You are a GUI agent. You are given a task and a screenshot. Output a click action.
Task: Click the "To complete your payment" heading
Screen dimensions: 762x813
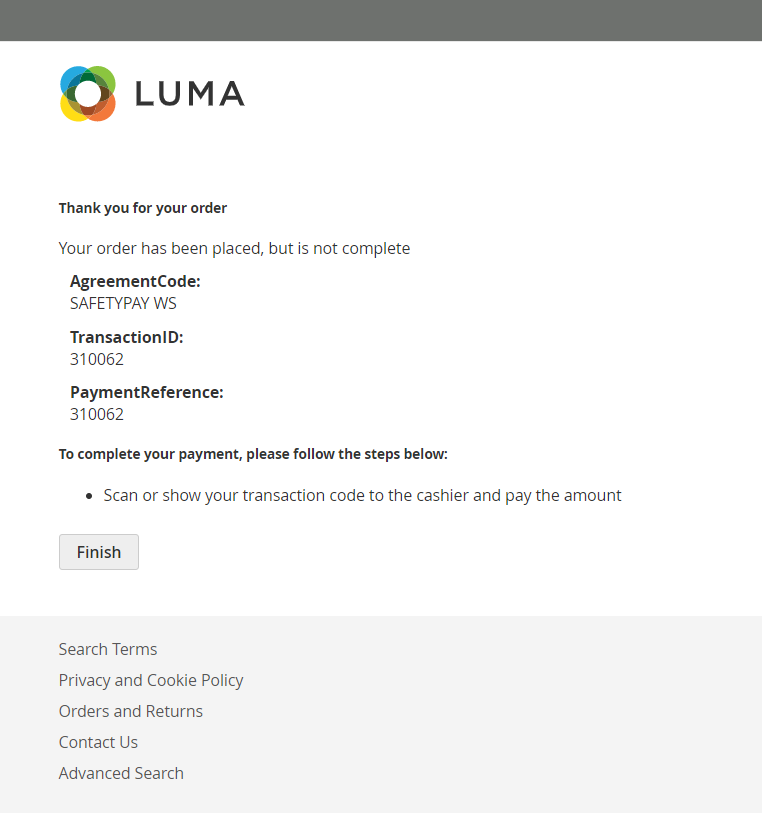[x=253, y=454]
